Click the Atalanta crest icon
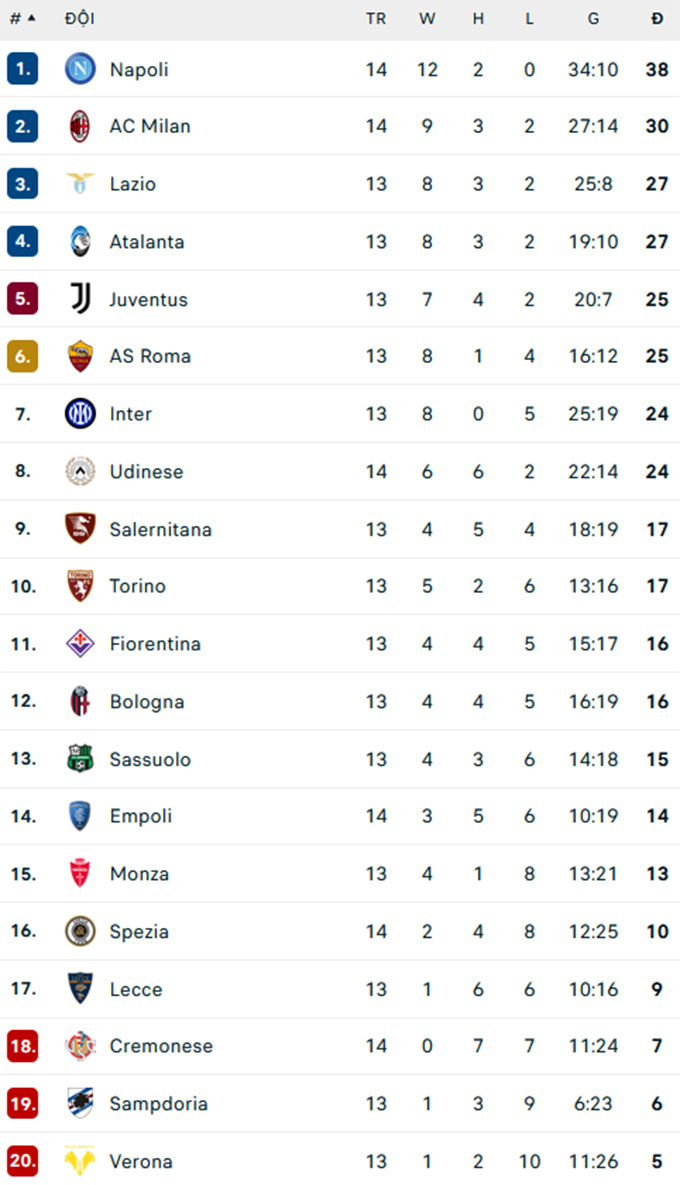 80,241
